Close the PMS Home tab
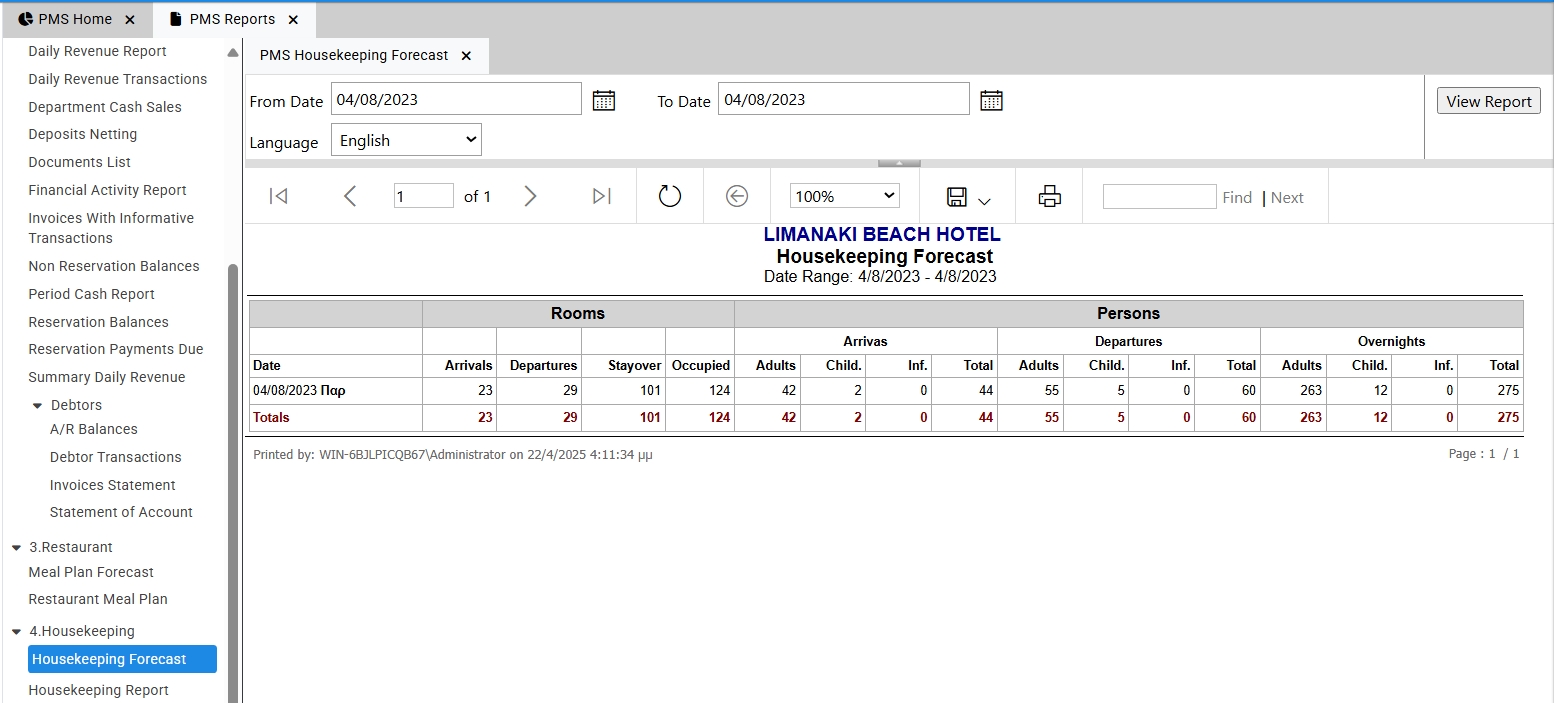 (x=130, y=19)
